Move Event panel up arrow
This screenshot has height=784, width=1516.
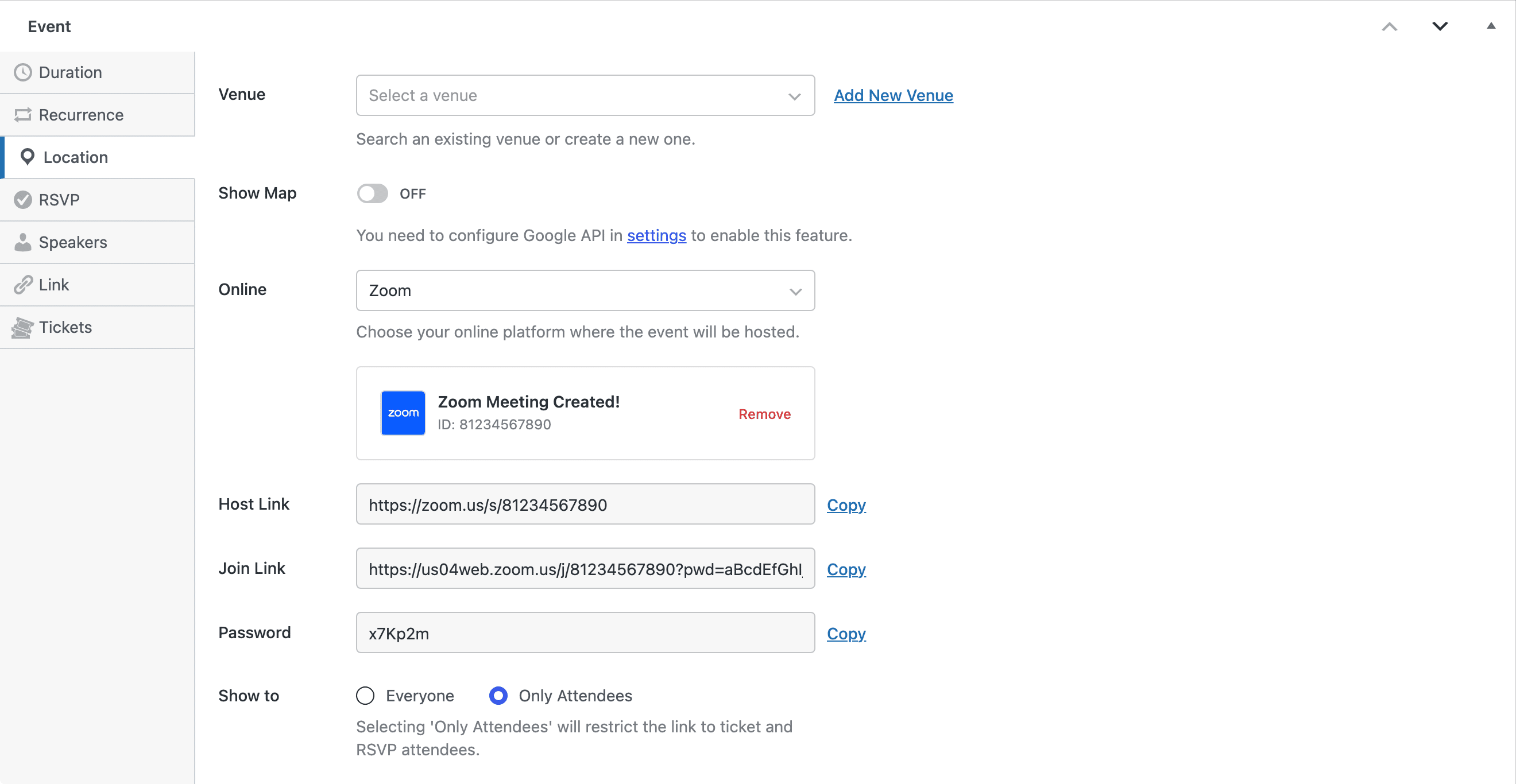coord(1390,26)
